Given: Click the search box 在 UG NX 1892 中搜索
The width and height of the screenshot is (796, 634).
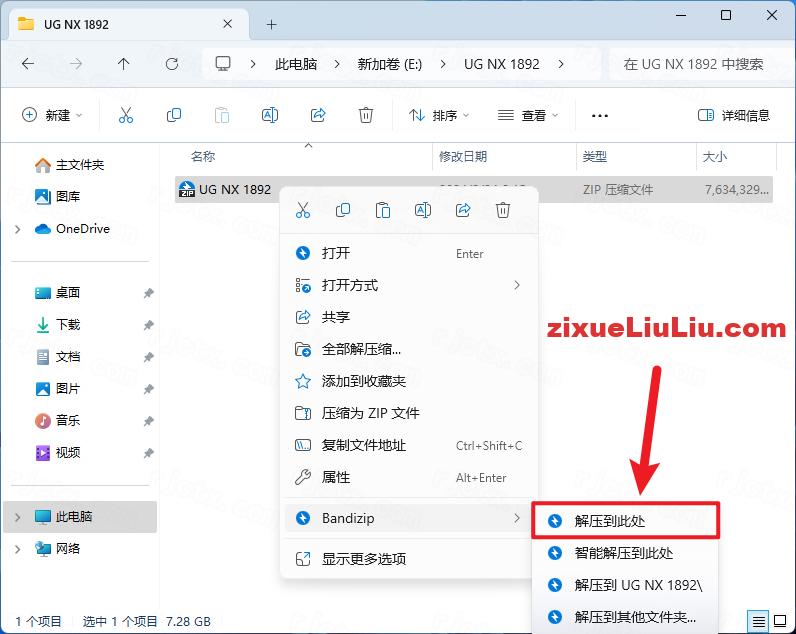Looking at the screenshot, I should click(x=701, y=64).
